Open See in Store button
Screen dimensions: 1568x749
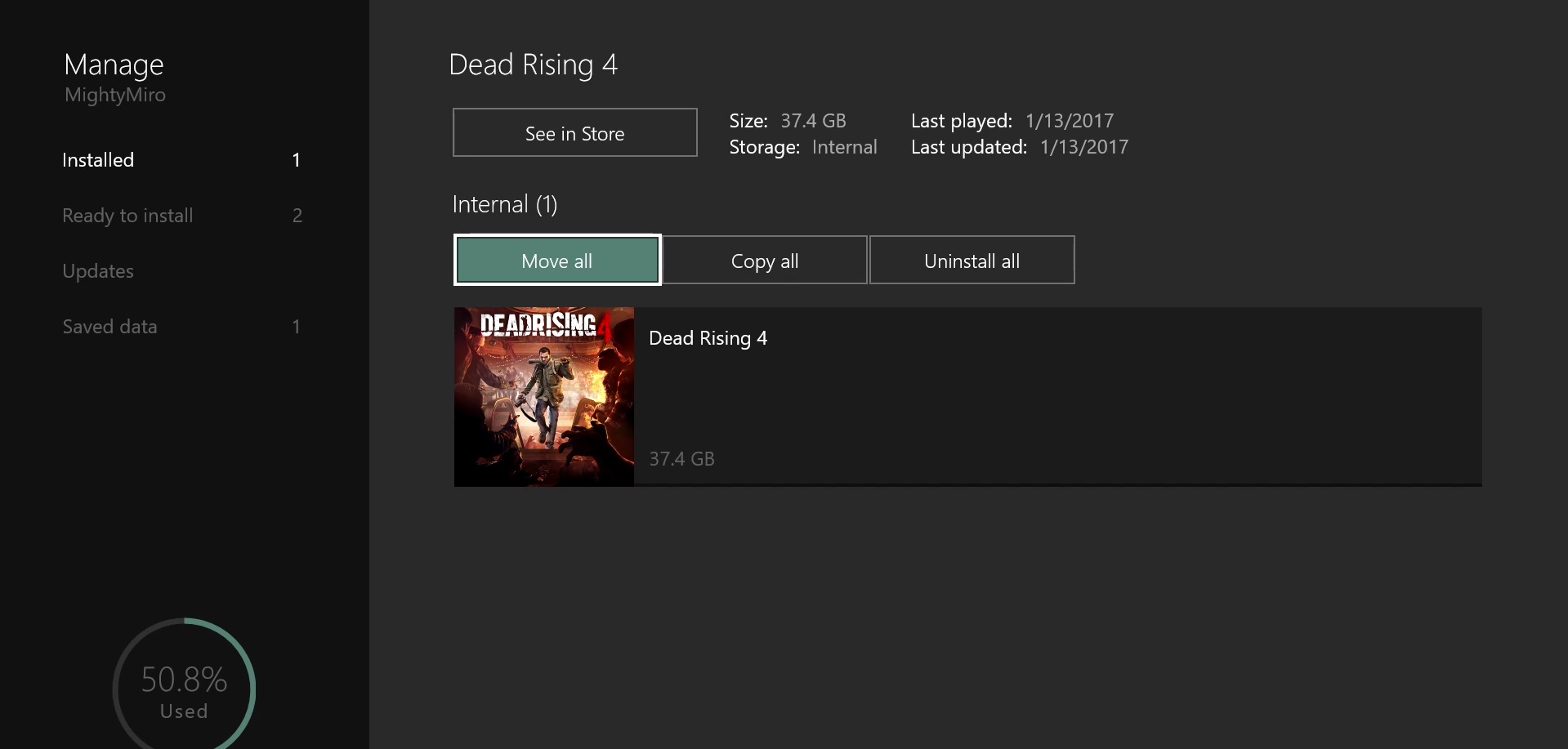click(575, 133)
